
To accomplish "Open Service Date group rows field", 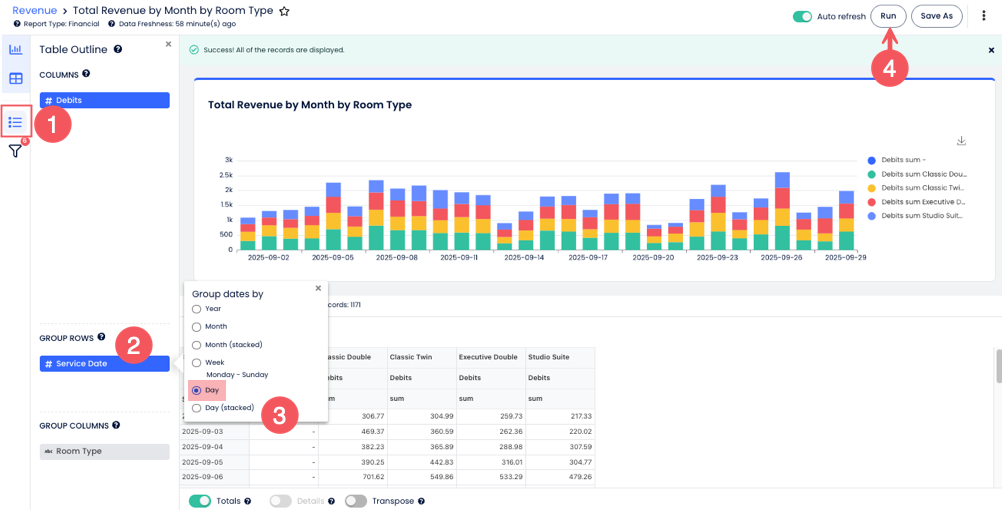I will 104,364.
